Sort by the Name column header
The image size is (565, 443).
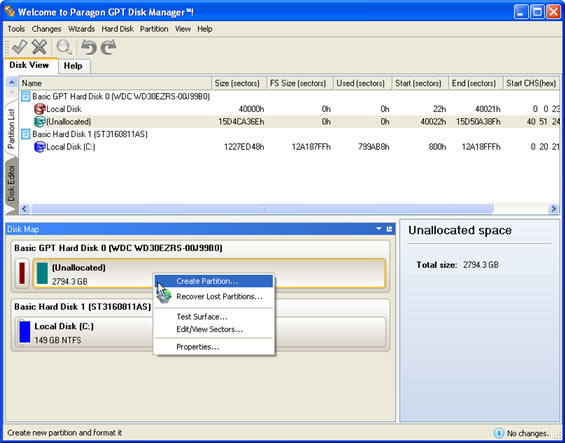115,83
